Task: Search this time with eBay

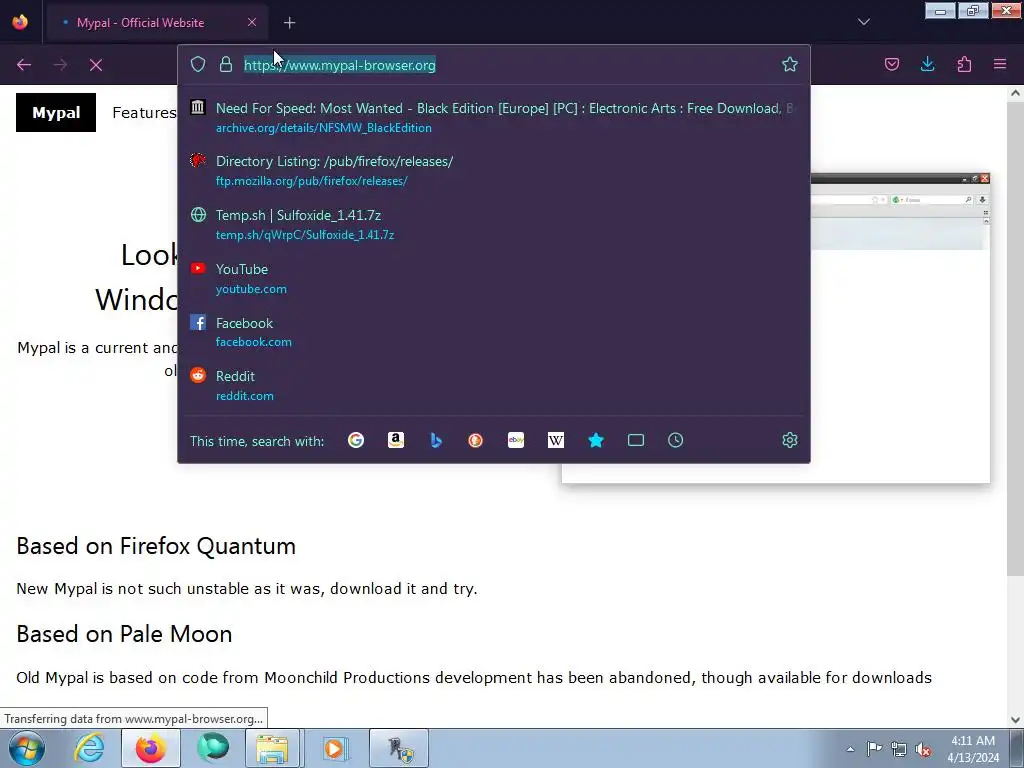Action: [x=516, y=440]
